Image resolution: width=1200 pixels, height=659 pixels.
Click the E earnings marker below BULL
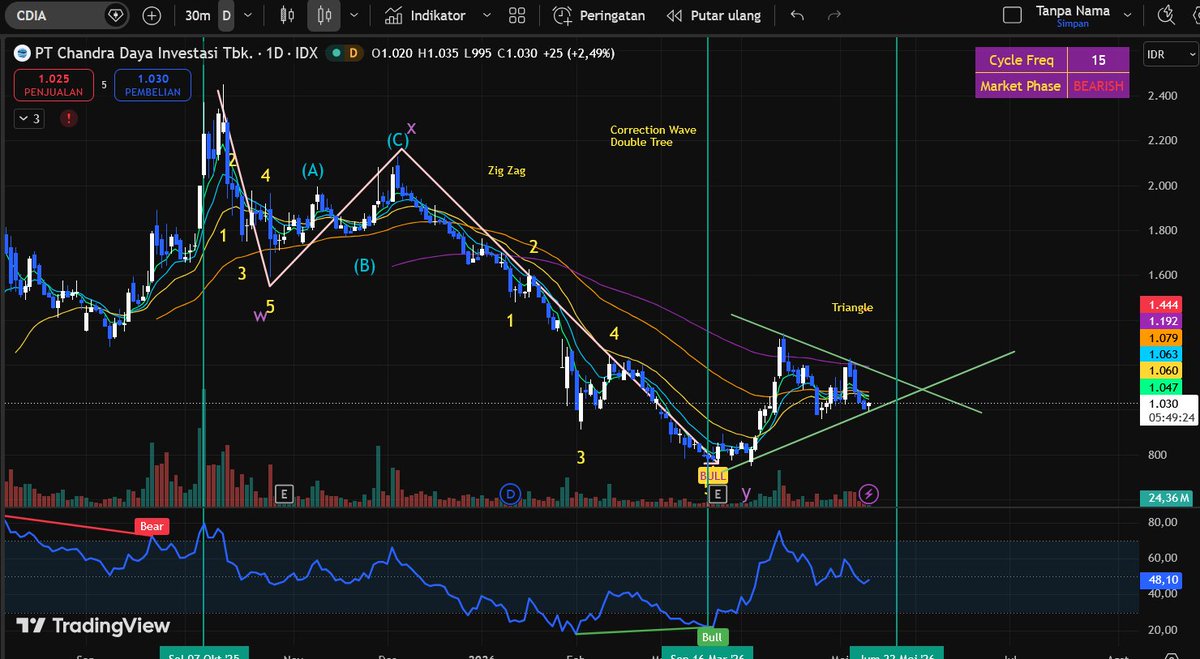pos(717,494)
